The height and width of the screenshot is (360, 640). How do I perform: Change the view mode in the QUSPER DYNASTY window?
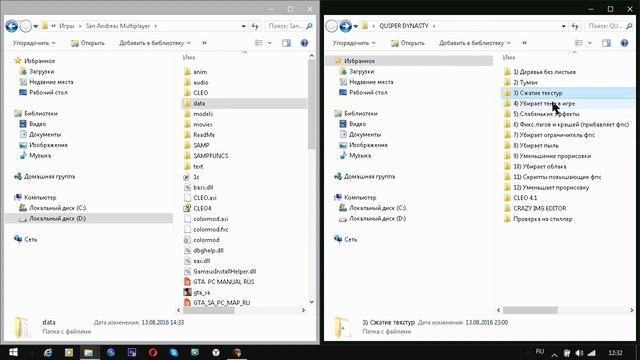579,43
